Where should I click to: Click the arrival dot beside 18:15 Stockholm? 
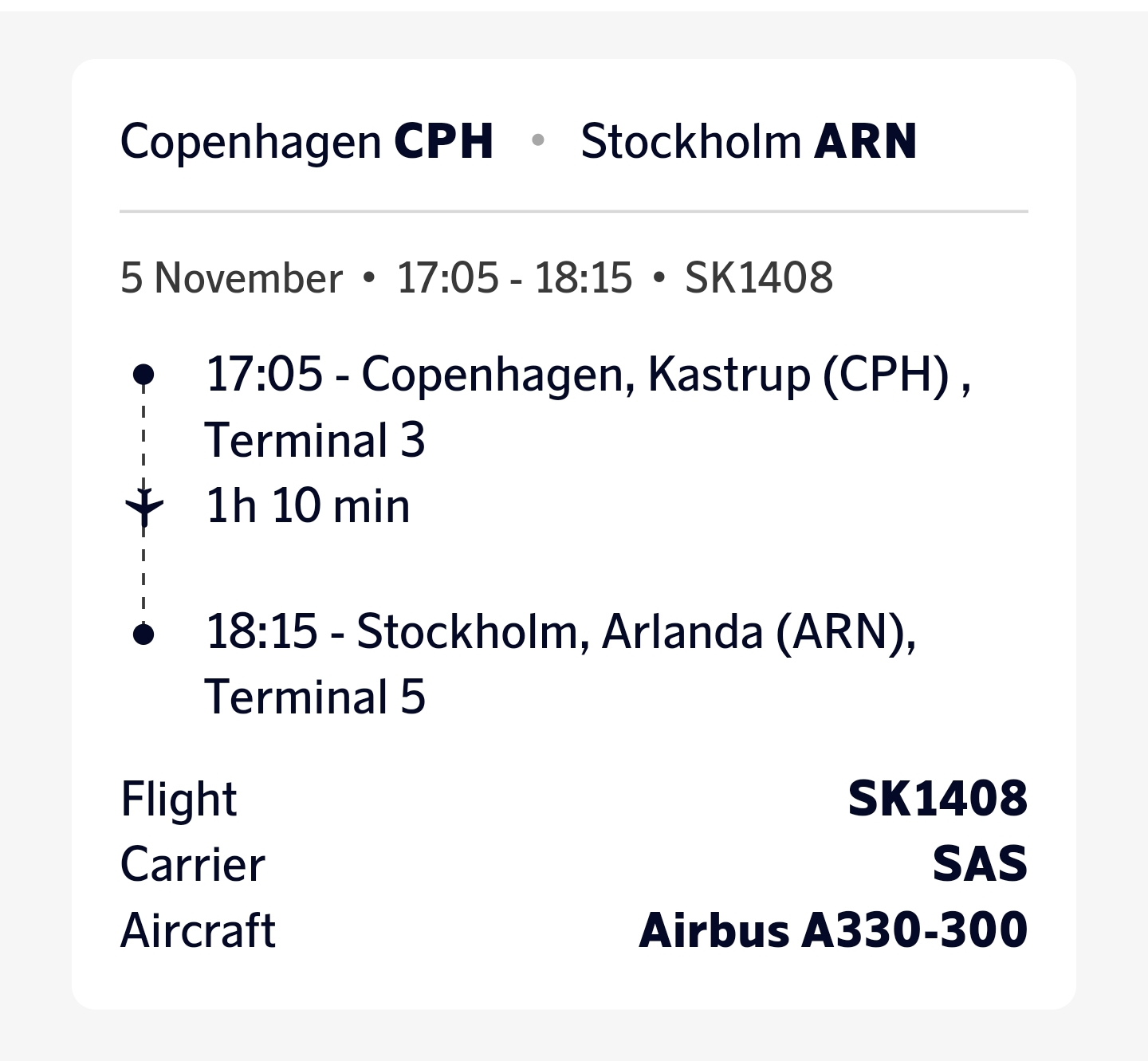tap(143, 634)
